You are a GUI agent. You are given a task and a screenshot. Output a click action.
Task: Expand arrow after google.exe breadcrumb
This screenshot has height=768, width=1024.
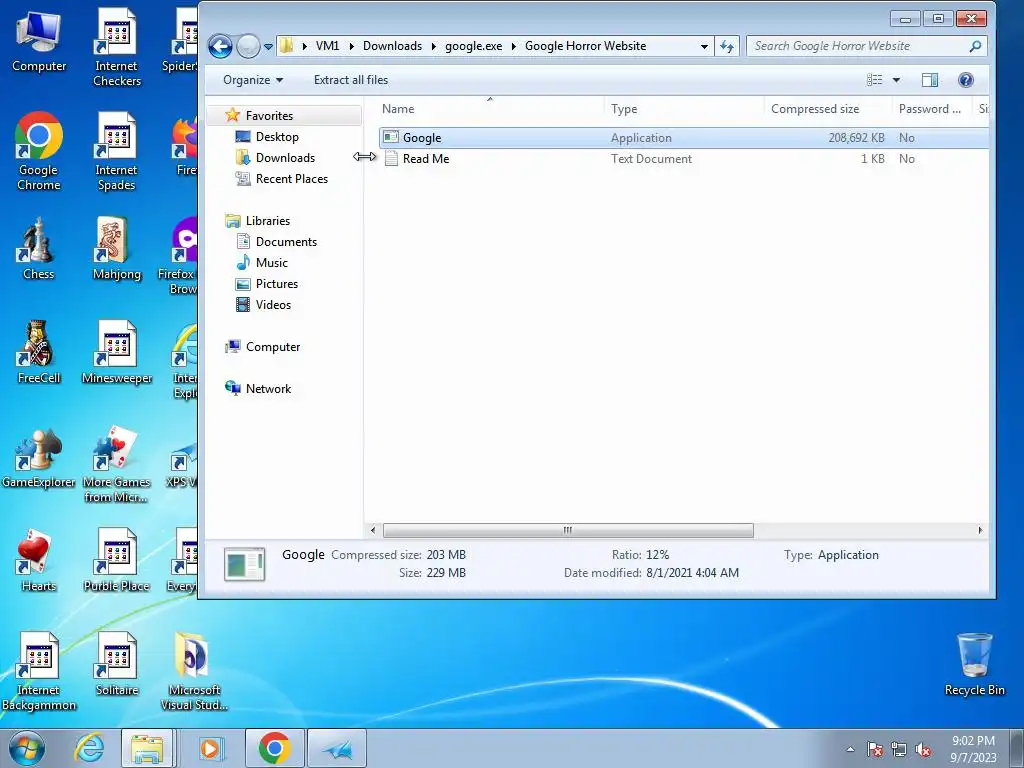tap(514, 46)
